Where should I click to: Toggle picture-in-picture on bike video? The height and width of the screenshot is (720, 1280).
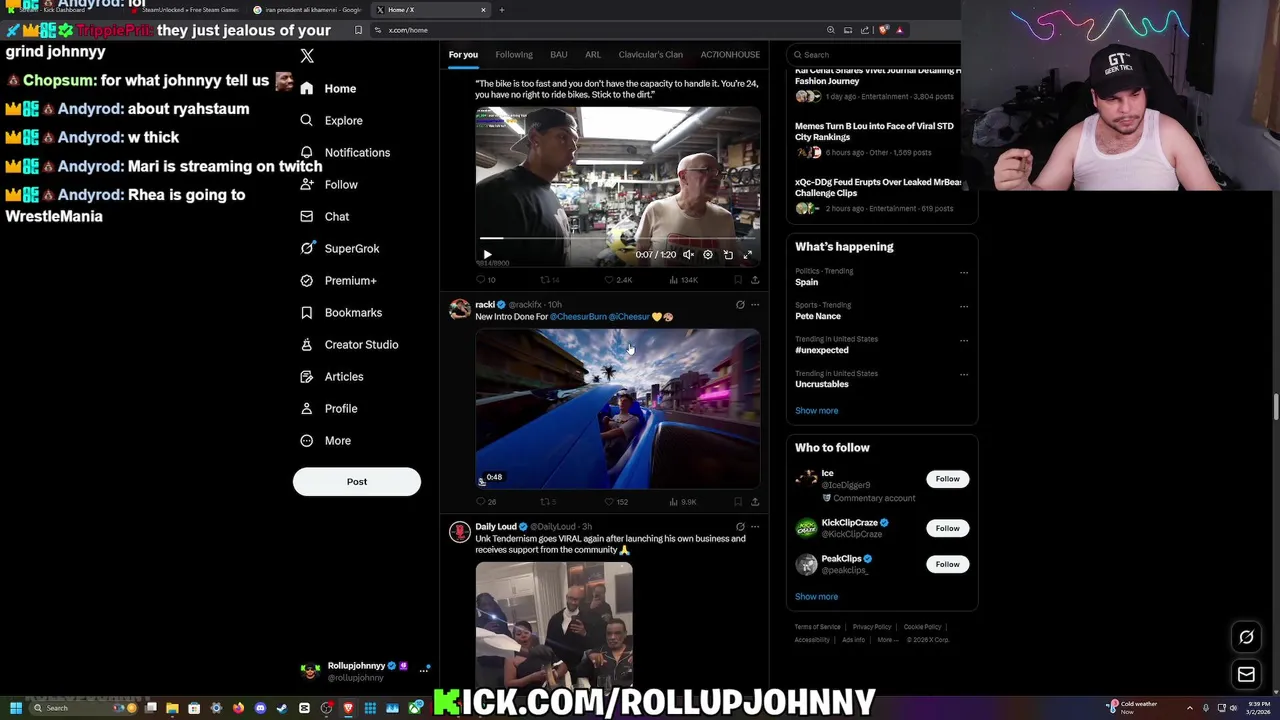[x=728, y=254]
